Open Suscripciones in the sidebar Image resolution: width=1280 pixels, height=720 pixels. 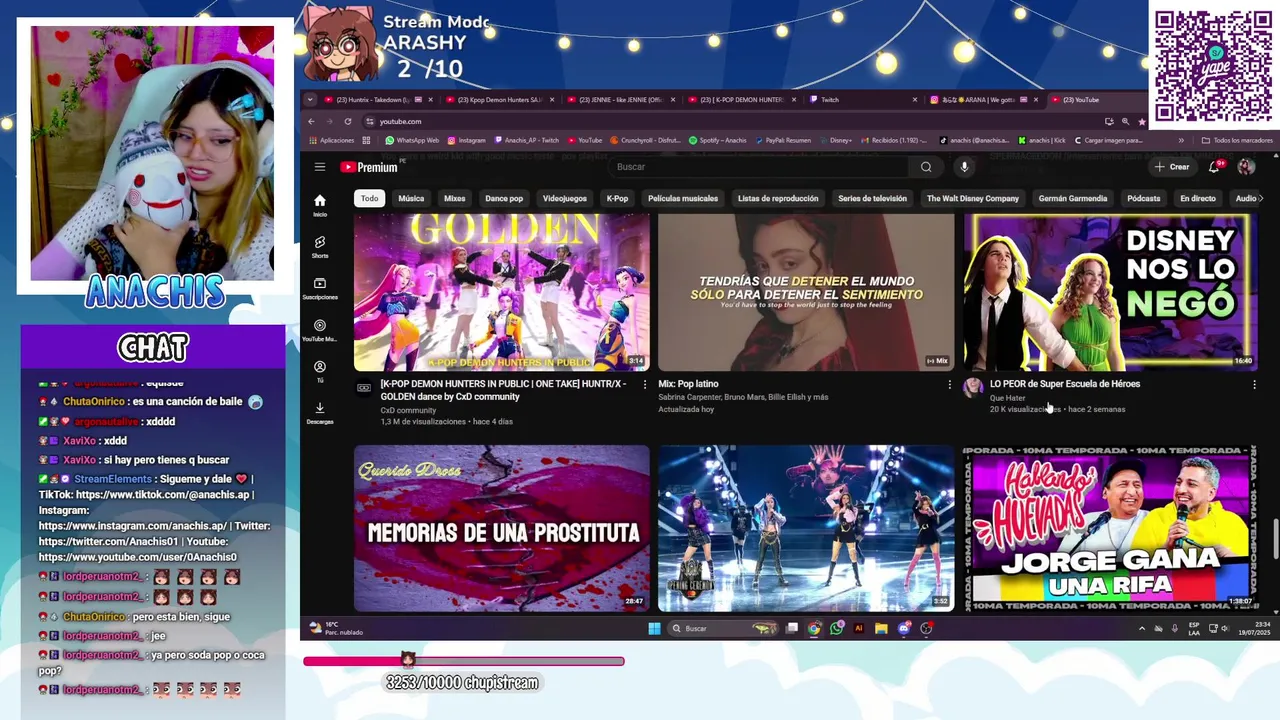pos(320,289)
